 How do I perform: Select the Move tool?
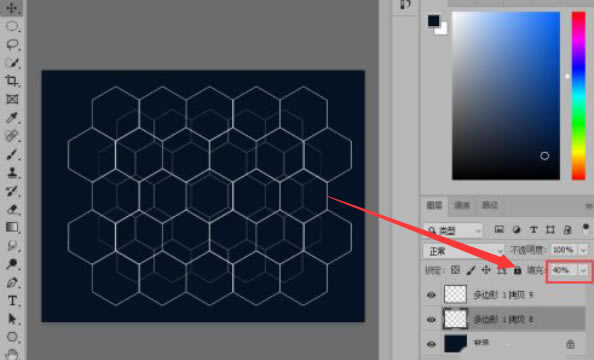tap(12, 8)
